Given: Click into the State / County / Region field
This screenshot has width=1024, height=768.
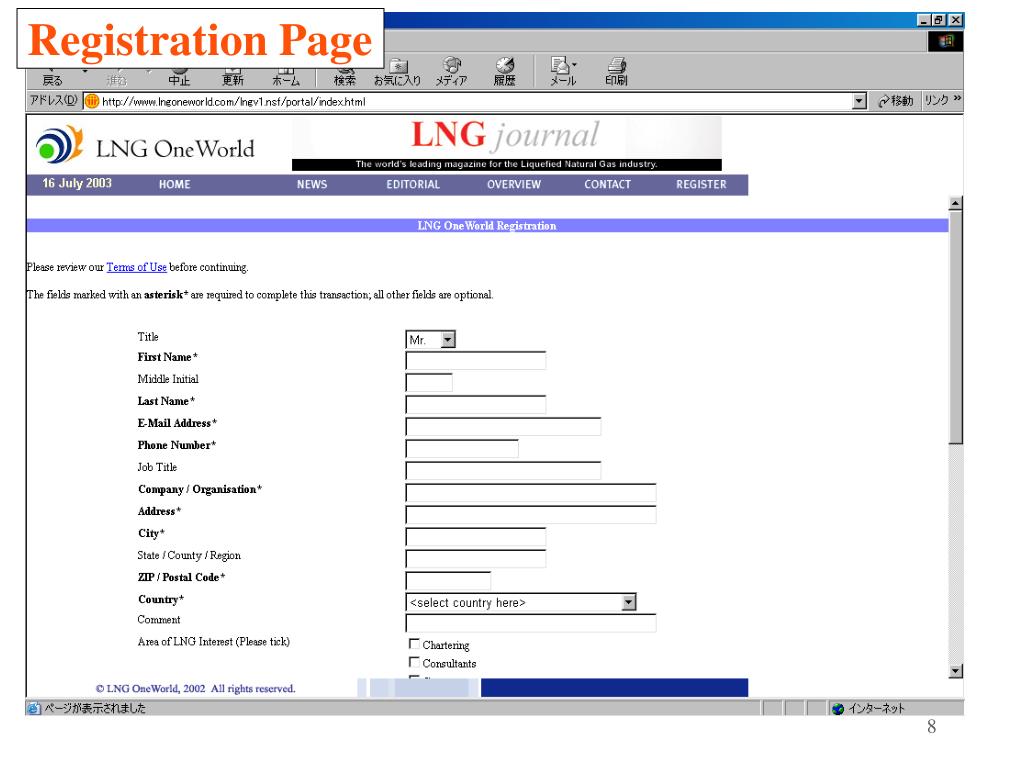Looking at the screenshot, I should point(475,558).
